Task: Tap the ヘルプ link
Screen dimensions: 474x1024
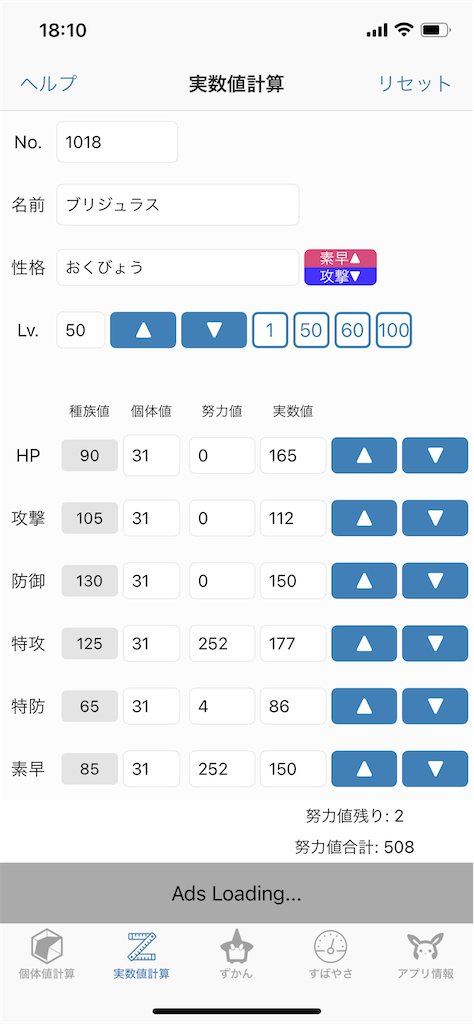Action: click(48, 84)
